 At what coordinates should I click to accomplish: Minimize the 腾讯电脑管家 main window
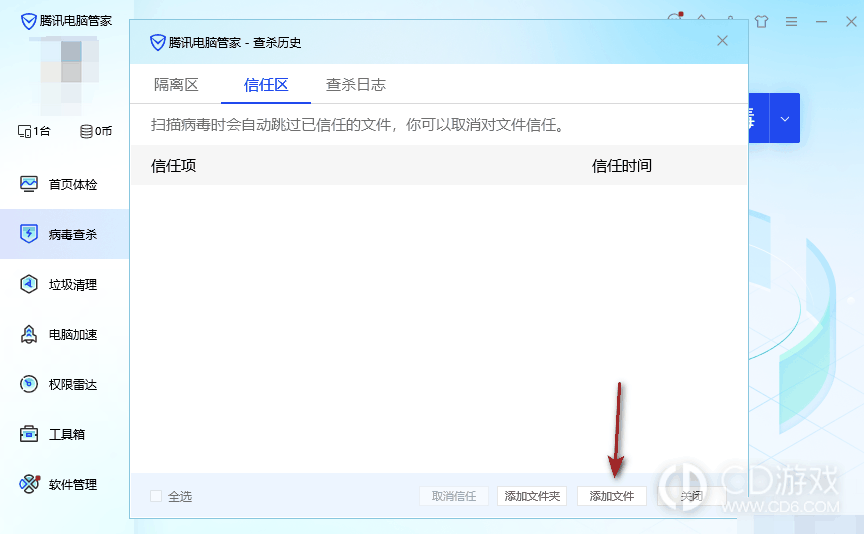point(821,21)
